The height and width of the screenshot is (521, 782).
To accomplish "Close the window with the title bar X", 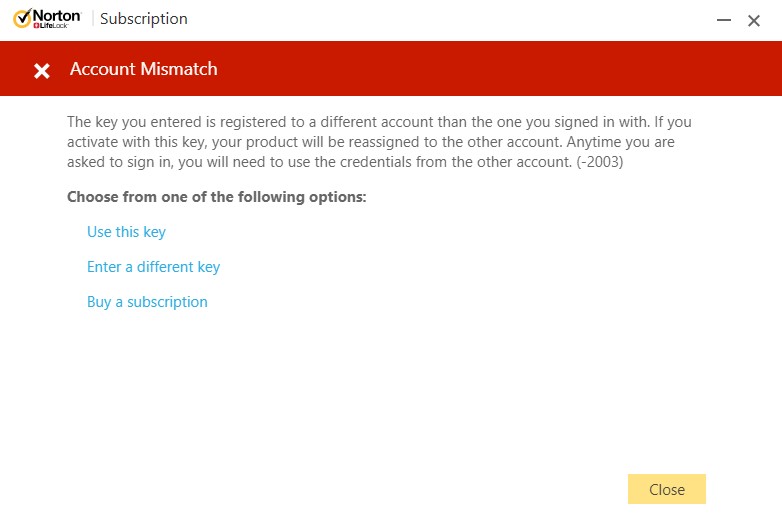I will click(x=754, y=20).
